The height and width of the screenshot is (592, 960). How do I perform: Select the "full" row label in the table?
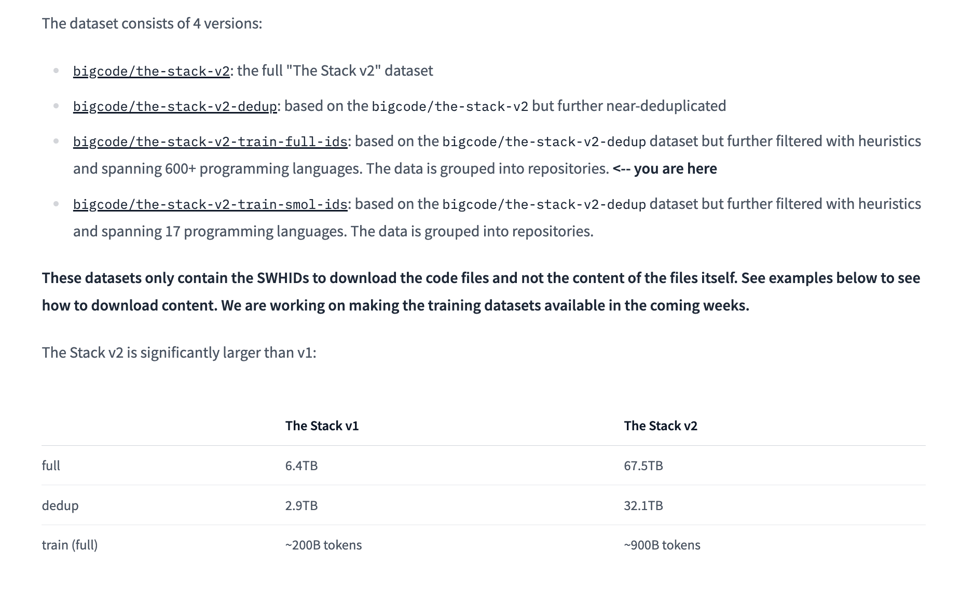[x=51, y=466]
